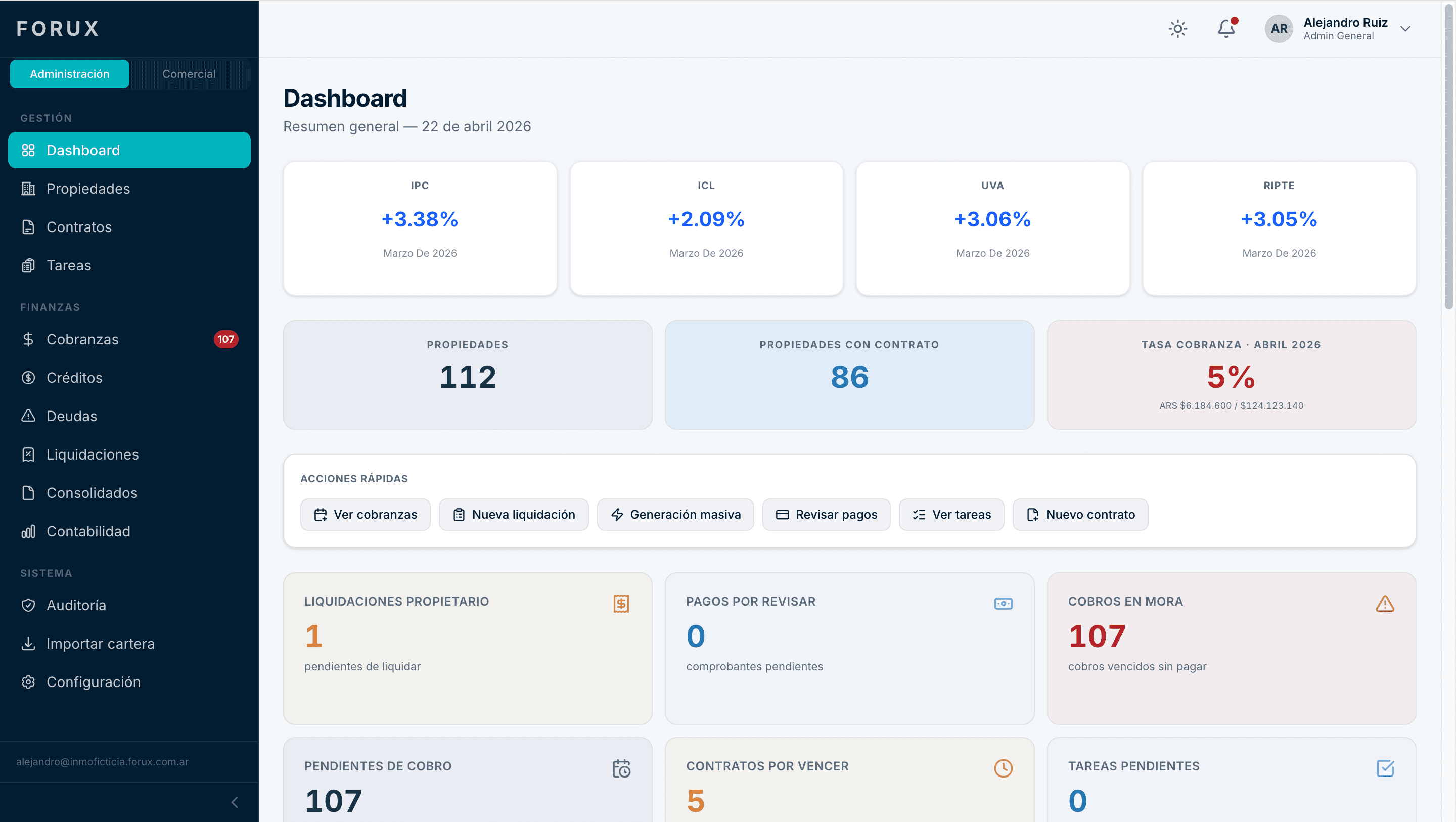Open Contratos in the sidebar

pyautogui.click(x=129, y=227)
